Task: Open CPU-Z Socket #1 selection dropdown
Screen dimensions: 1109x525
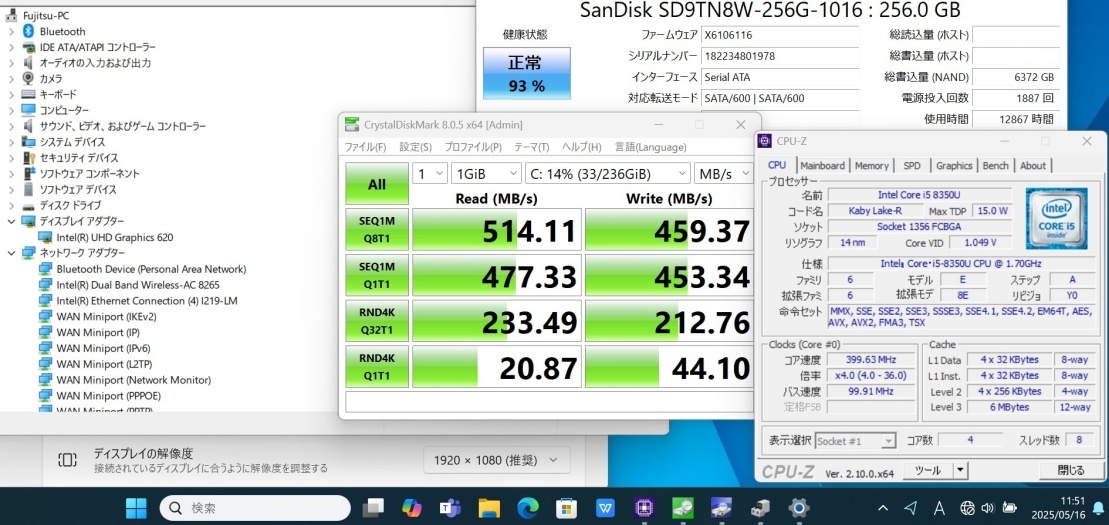Action: (x=856, y=440)
